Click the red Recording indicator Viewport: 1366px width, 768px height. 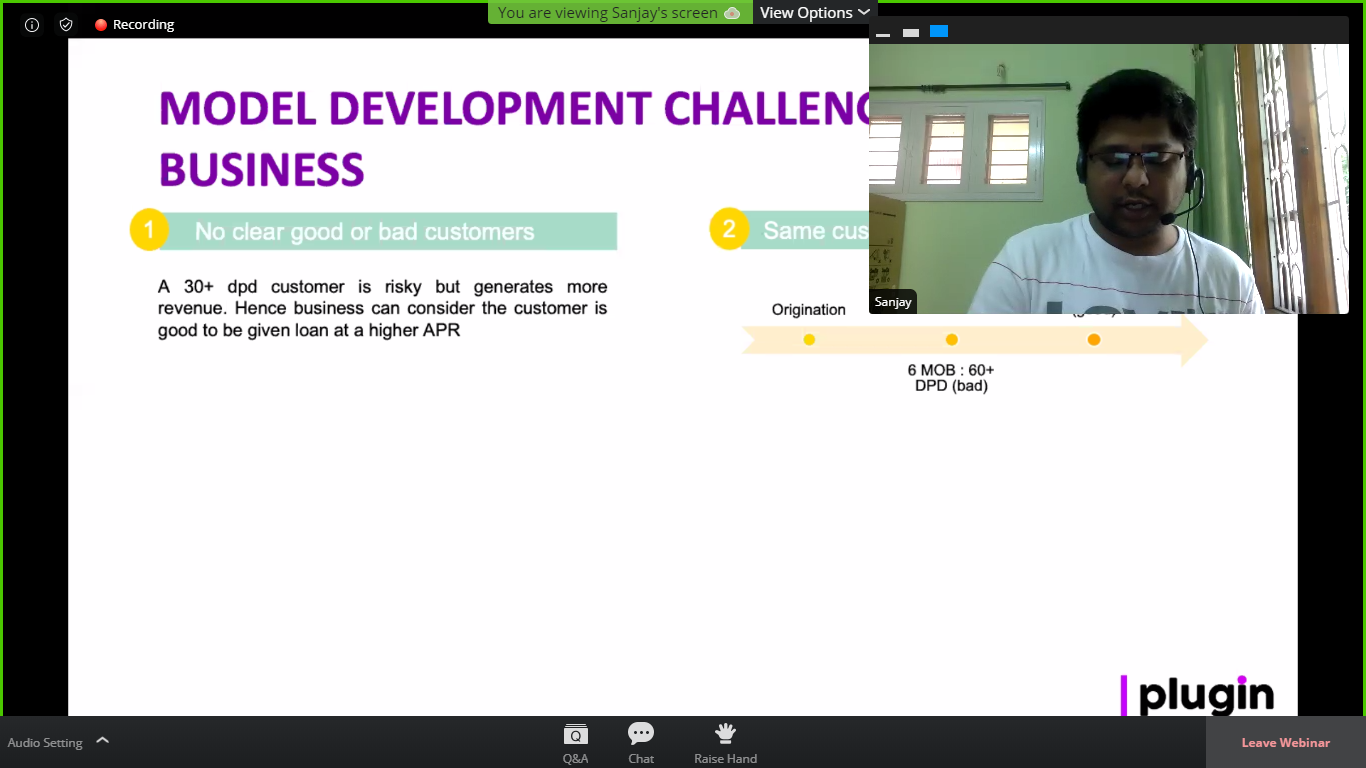[x=134, y=25]
